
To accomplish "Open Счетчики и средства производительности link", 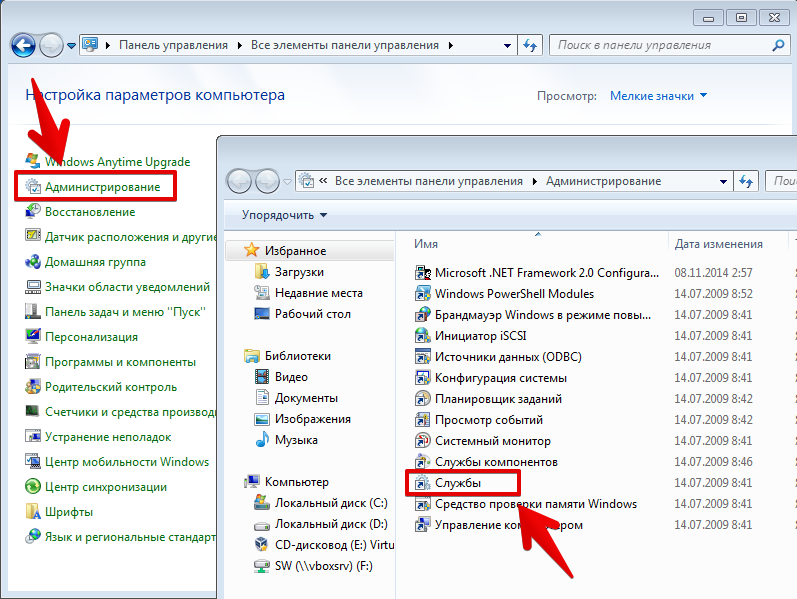I will click(x=130, y=411).
